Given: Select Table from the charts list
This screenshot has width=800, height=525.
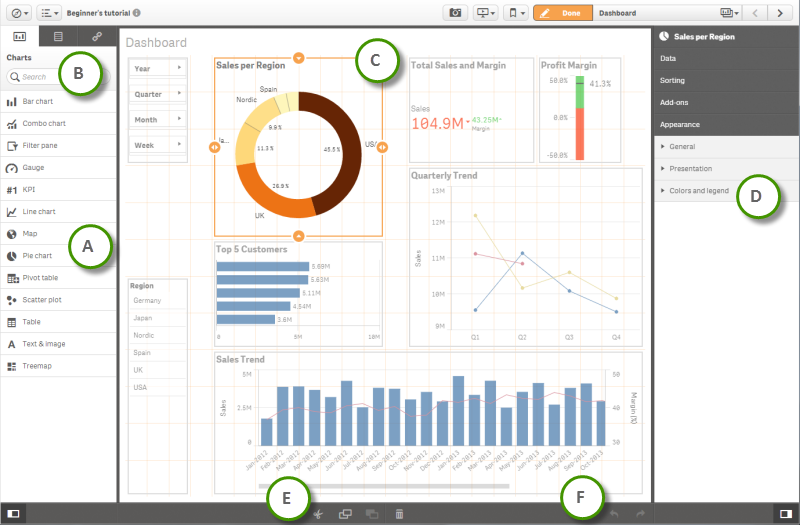Looking at the screenshot, I should 58,321.
